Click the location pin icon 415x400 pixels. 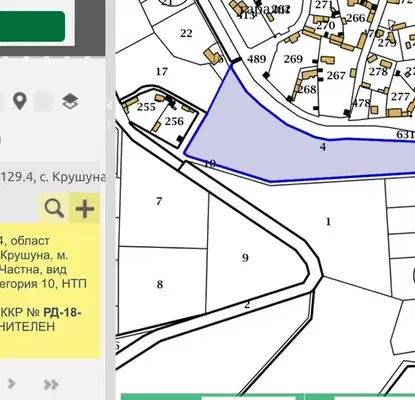click(20, 101)
